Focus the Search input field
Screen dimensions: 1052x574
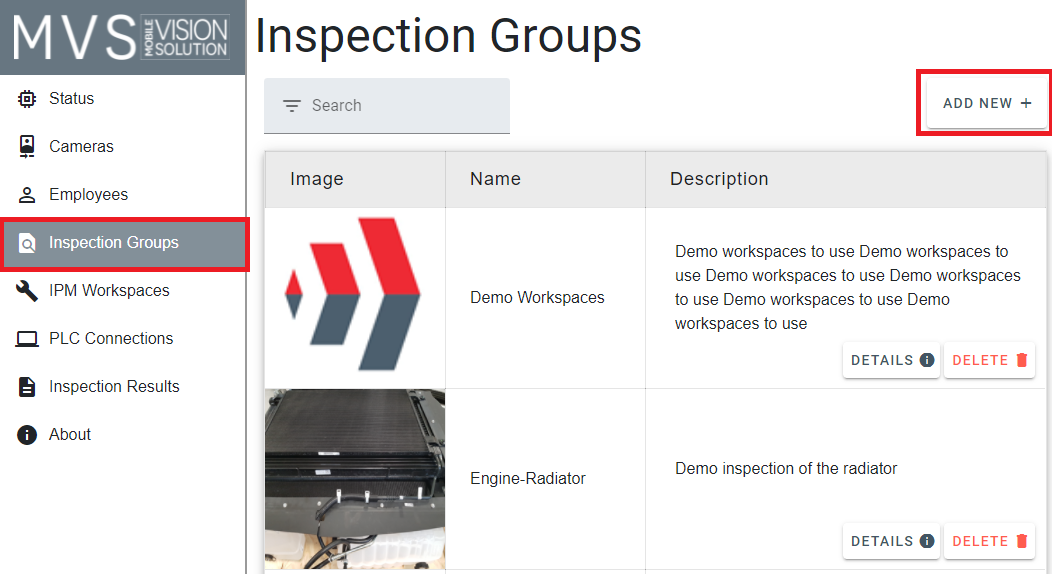pos(386,106)
